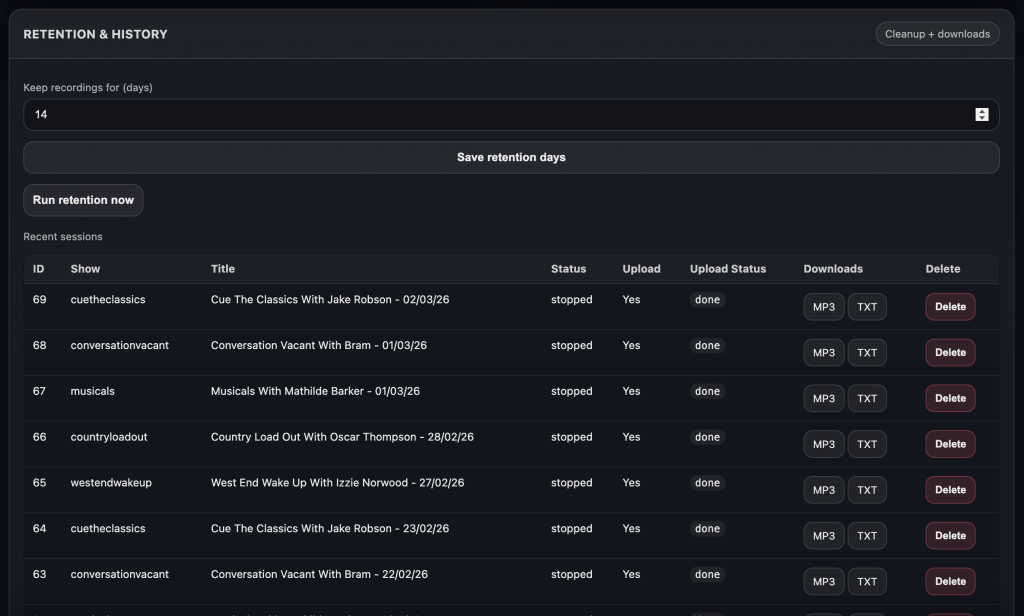Download TXT for session 64
The image size is (1024, 616).
pos(867,536)
